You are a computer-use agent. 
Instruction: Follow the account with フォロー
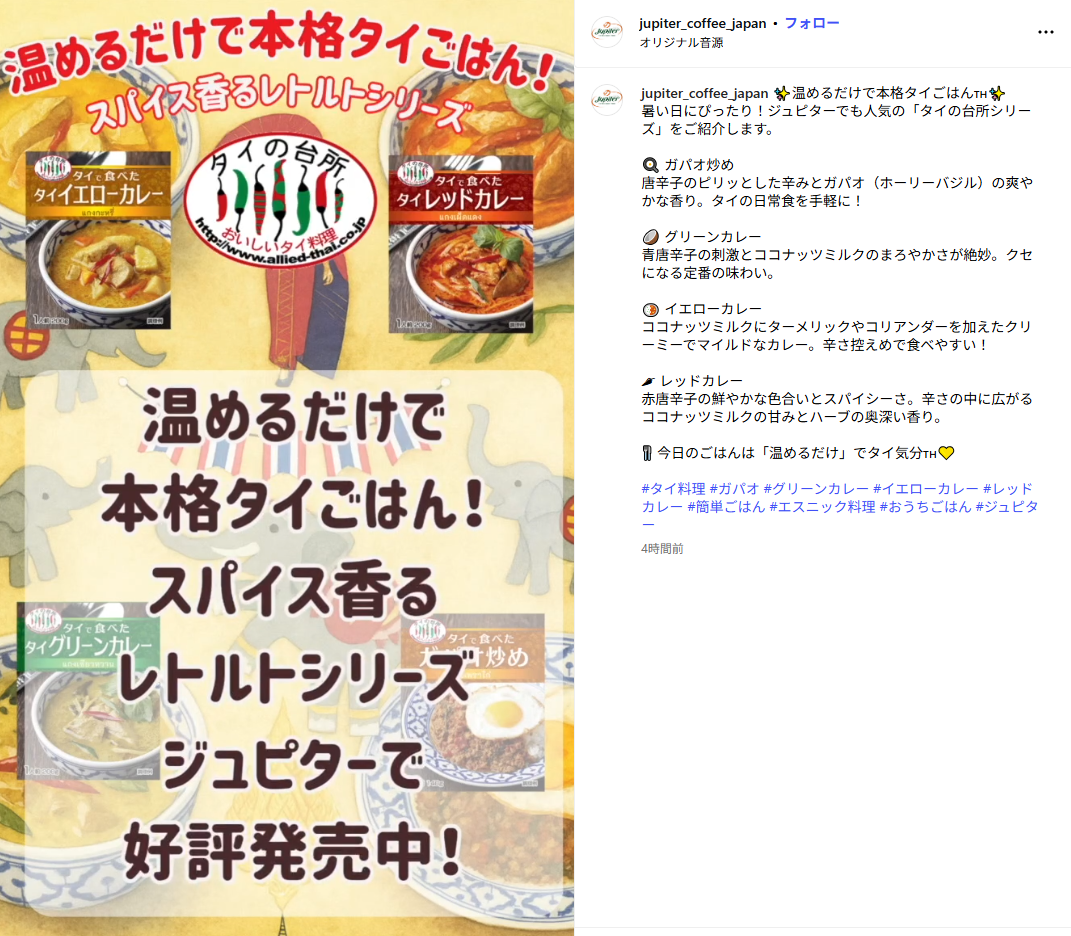(x=812, y=23)
